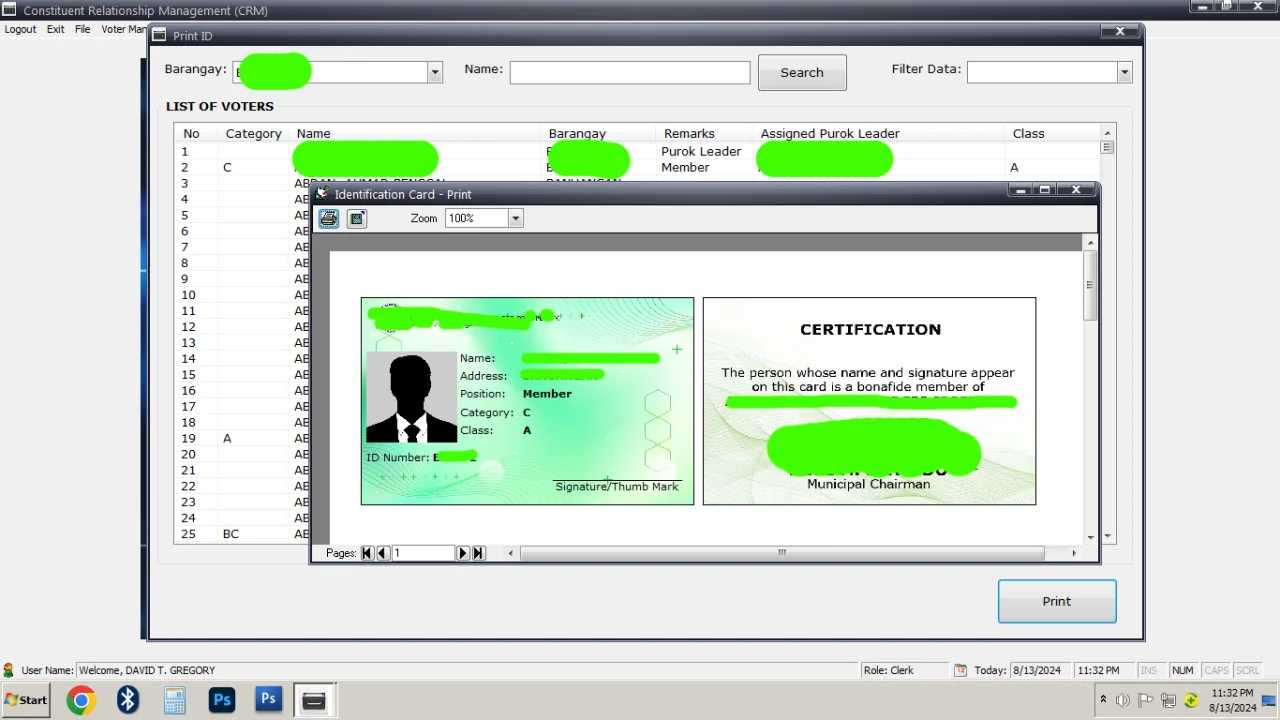The width and height of the screenshot is (1280, 720).
Task: Select voter row number 10
Action: click(x=188, y=295)
